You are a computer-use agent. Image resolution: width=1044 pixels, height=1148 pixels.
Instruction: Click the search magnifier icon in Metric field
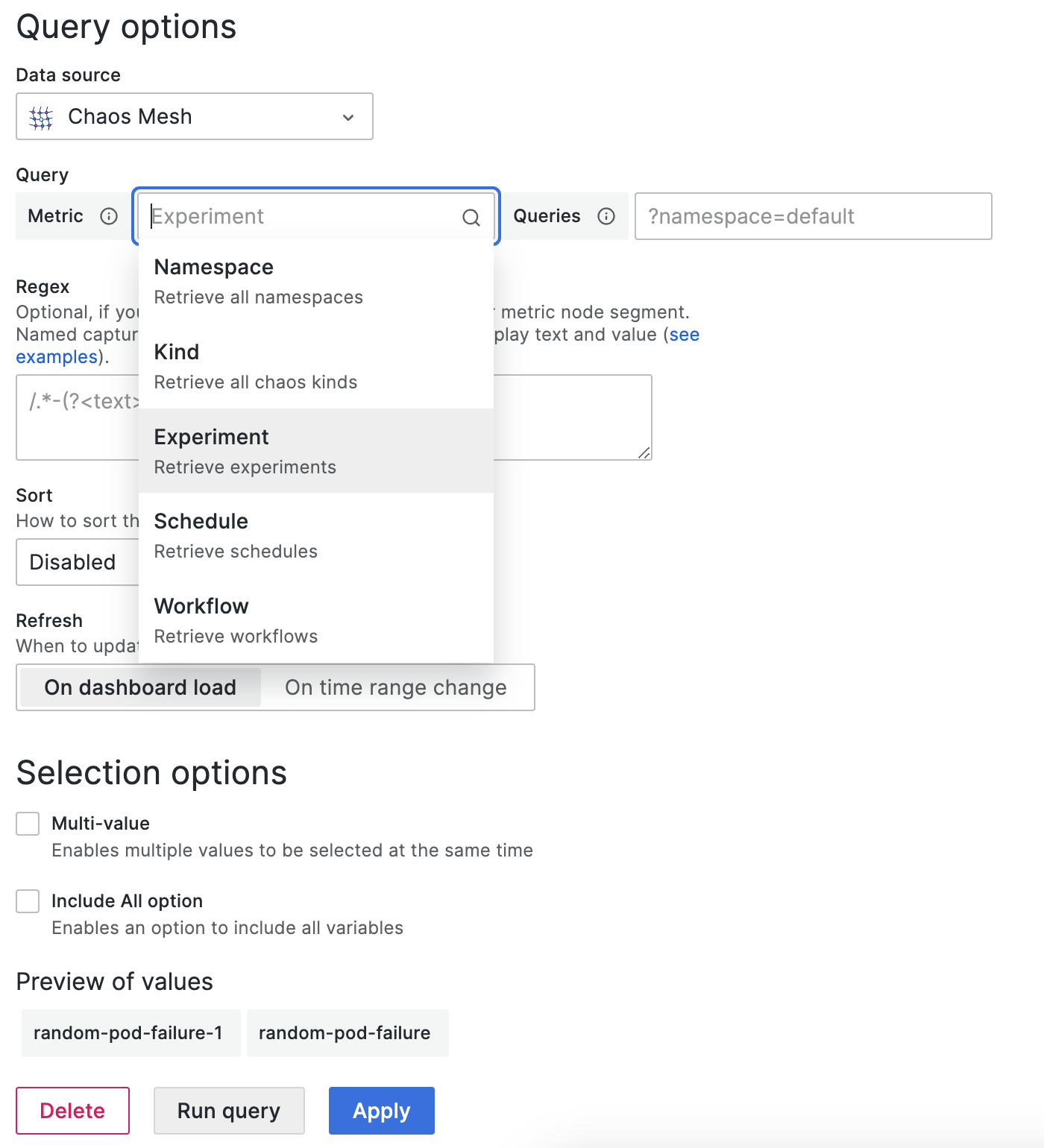coord(471,217)
